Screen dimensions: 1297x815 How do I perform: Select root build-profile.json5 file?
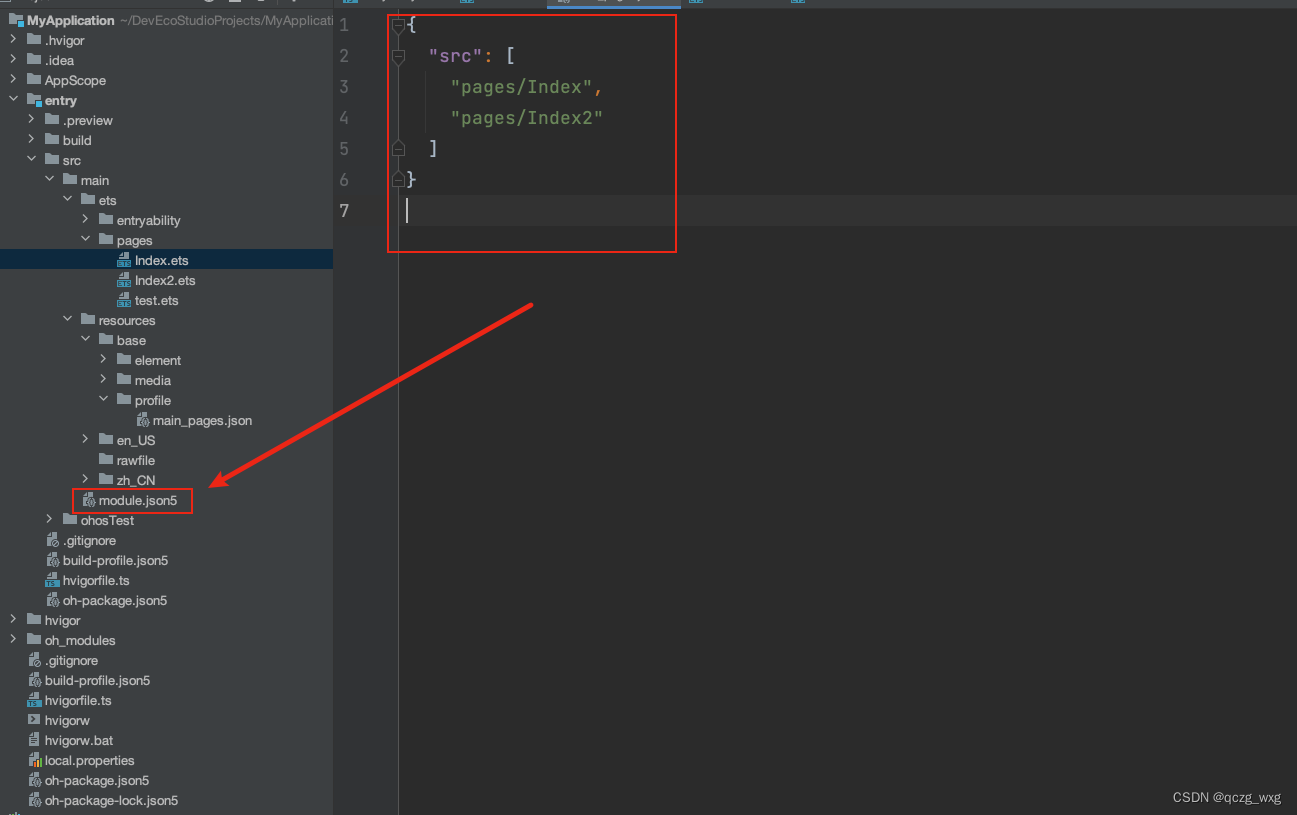97,680
